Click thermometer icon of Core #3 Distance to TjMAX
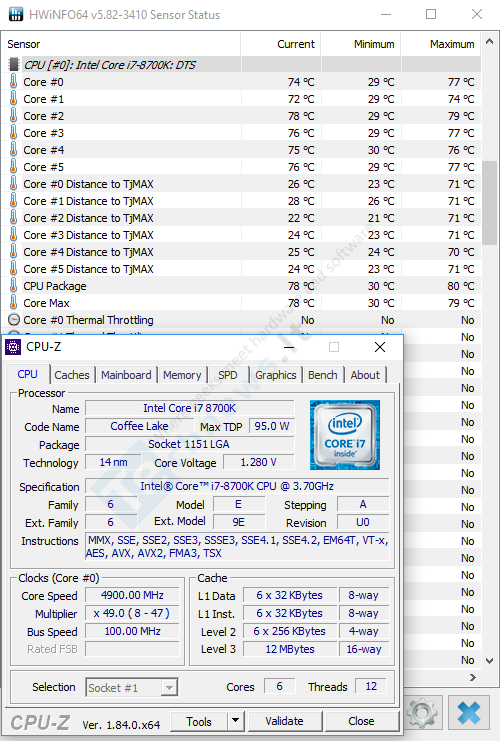Viewport: 500px width, 741px height. pos(13,235)
